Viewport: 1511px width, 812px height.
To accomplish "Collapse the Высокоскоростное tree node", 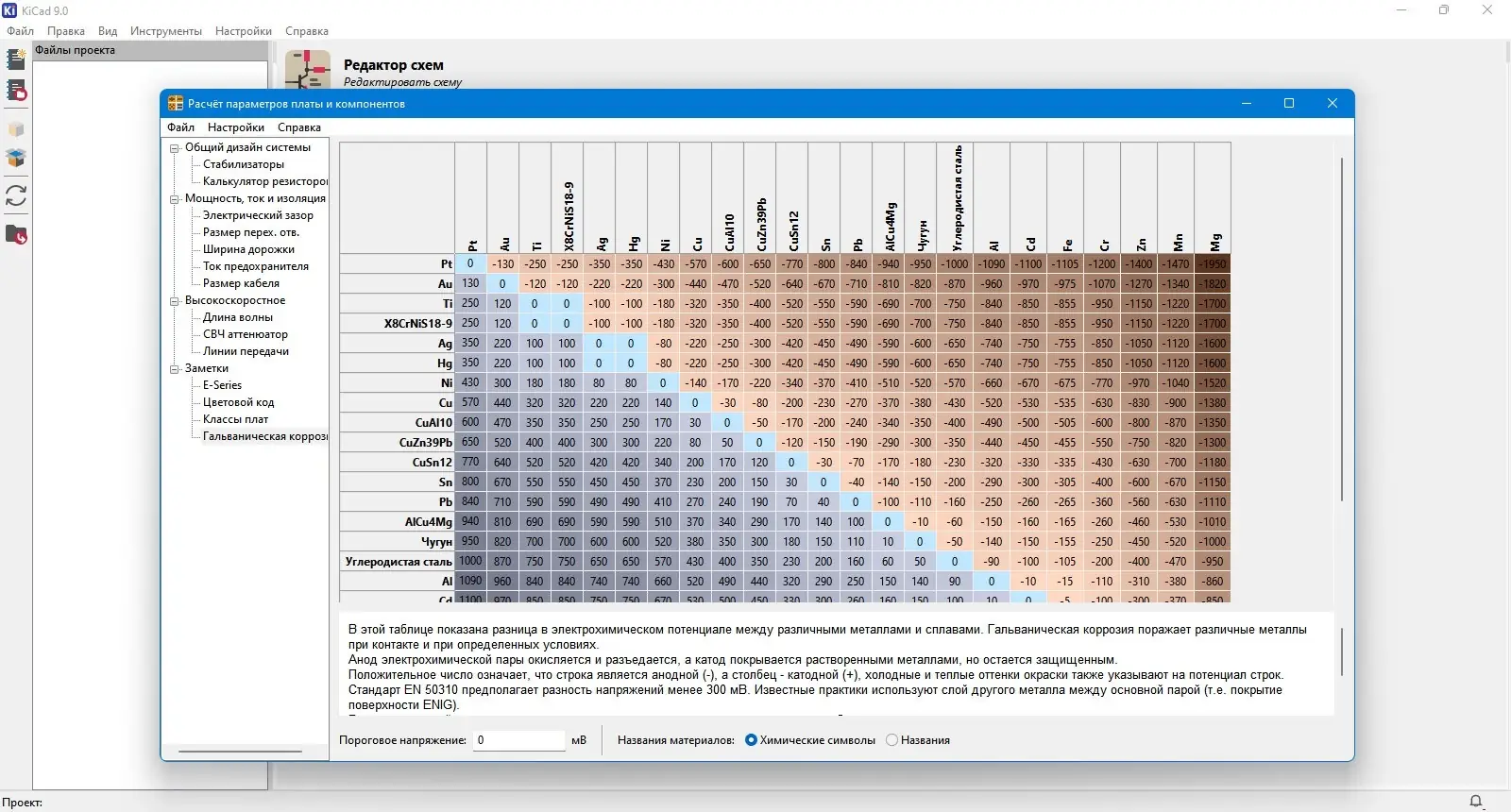I will click(175, 301).
